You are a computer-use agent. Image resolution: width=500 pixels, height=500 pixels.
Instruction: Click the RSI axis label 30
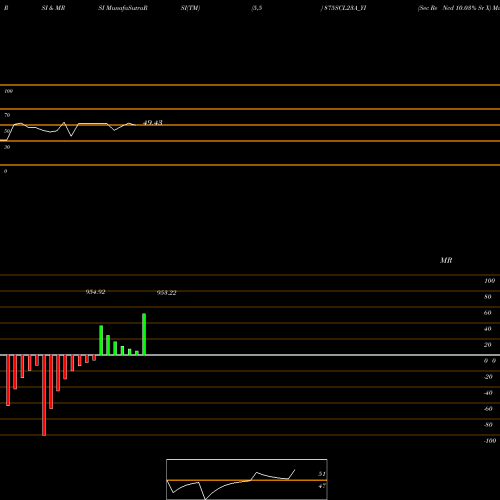tap(7, 147)
